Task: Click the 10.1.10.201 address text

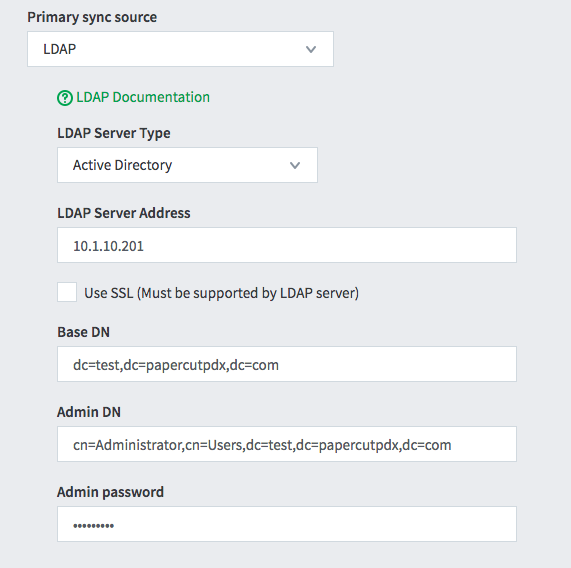Action: (x=108, y=246)
